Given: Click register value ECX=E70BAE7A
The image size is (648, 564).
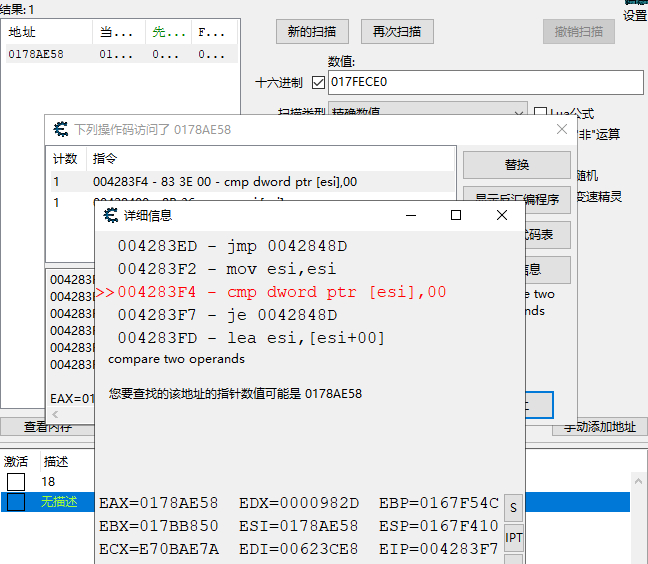Looking at the screenshot, I should (x=159, y=549).
